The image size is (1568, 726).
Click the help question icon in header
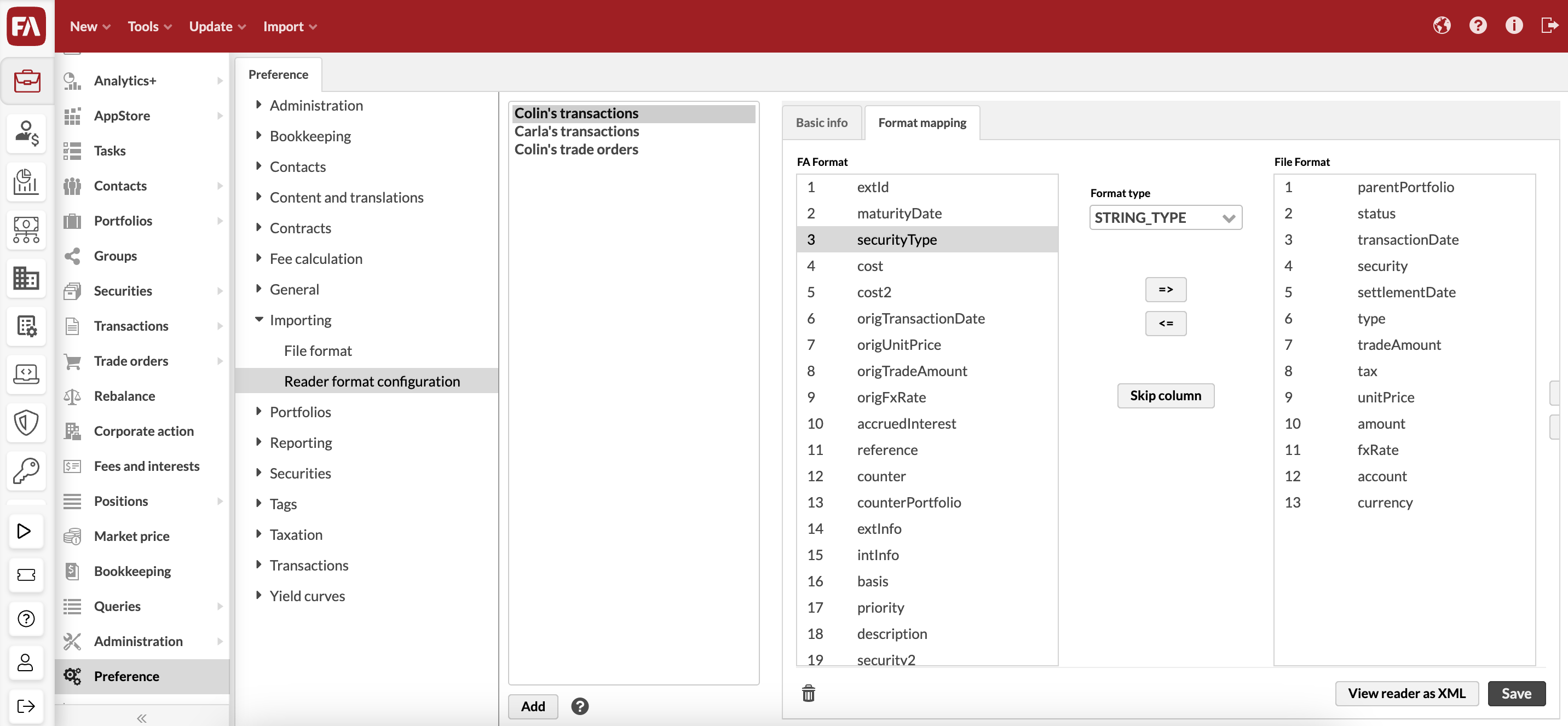click(1477, 26)
